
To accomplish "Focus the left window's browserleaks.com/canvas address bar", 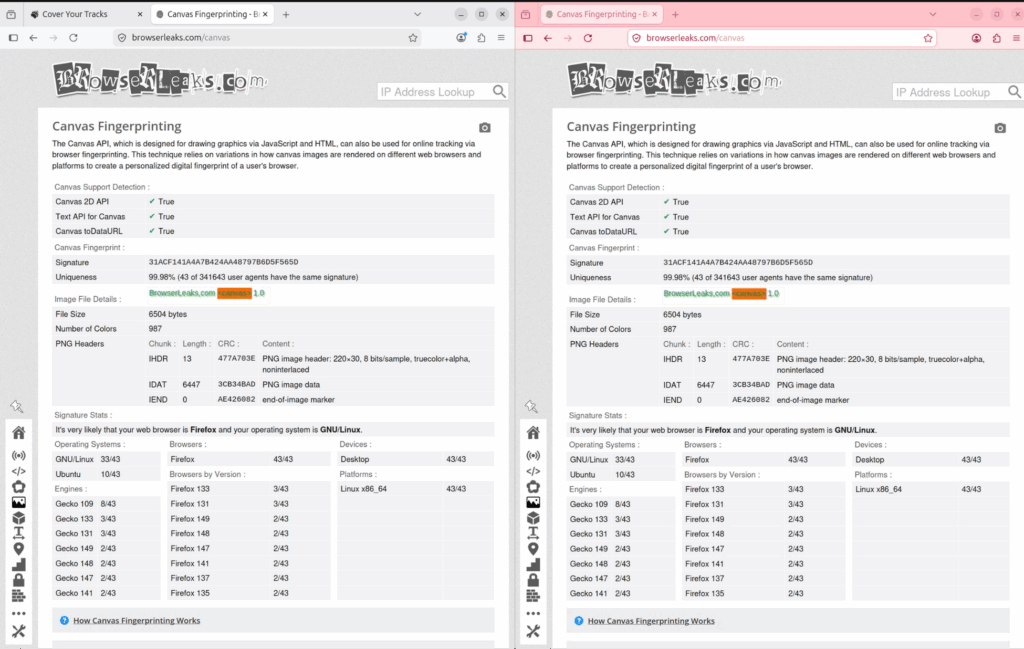I will pos(268,38).
